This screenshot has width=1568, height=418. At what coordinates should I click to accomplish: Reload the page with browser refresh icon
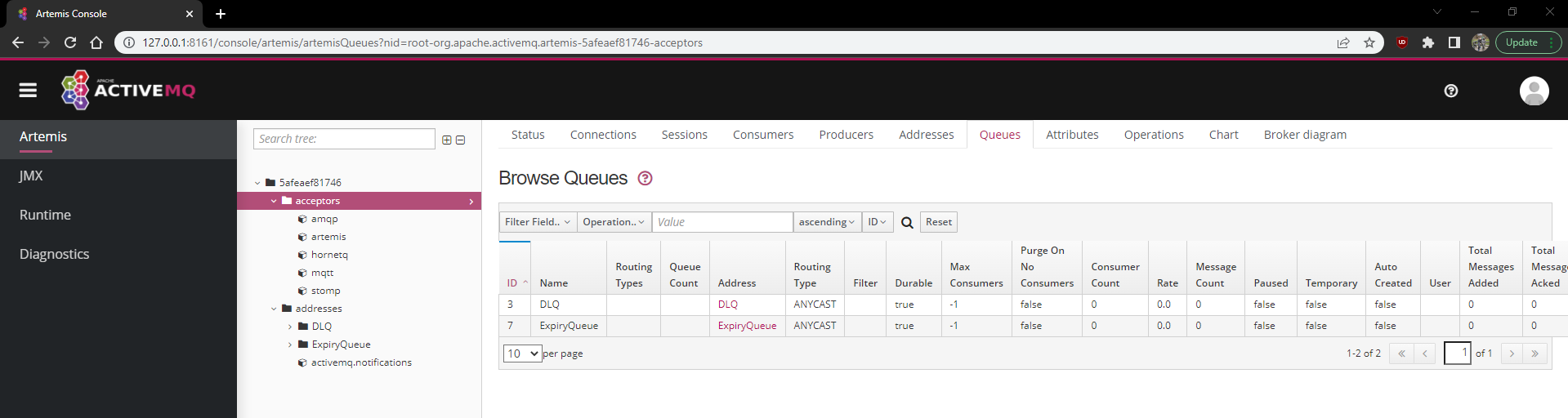[x=70, y=42]
